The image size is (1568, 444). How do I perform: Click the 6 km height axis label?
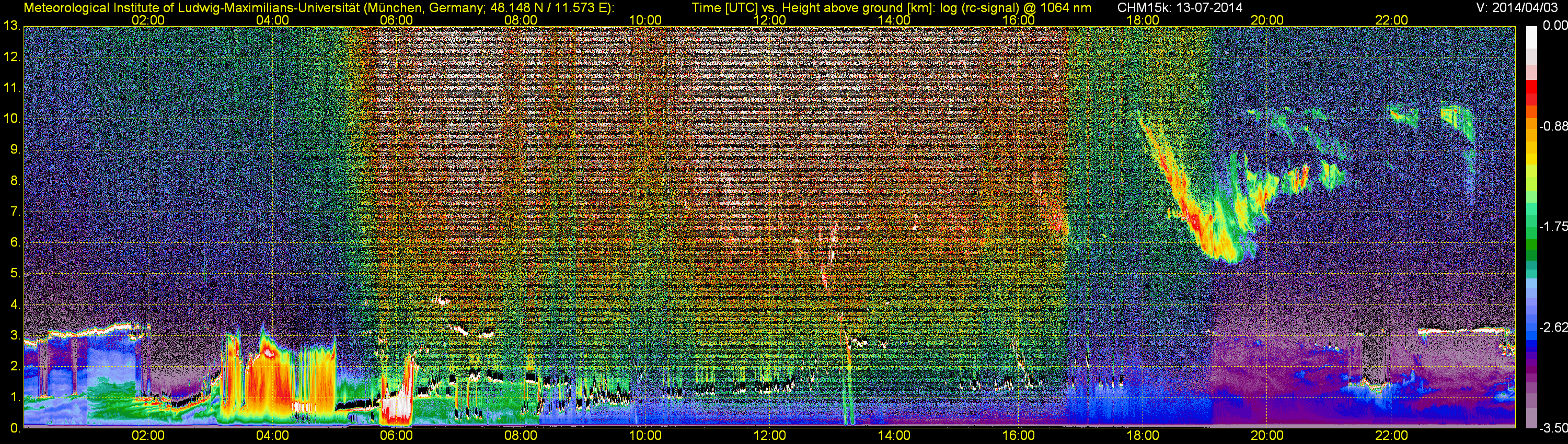click(15, 242)
